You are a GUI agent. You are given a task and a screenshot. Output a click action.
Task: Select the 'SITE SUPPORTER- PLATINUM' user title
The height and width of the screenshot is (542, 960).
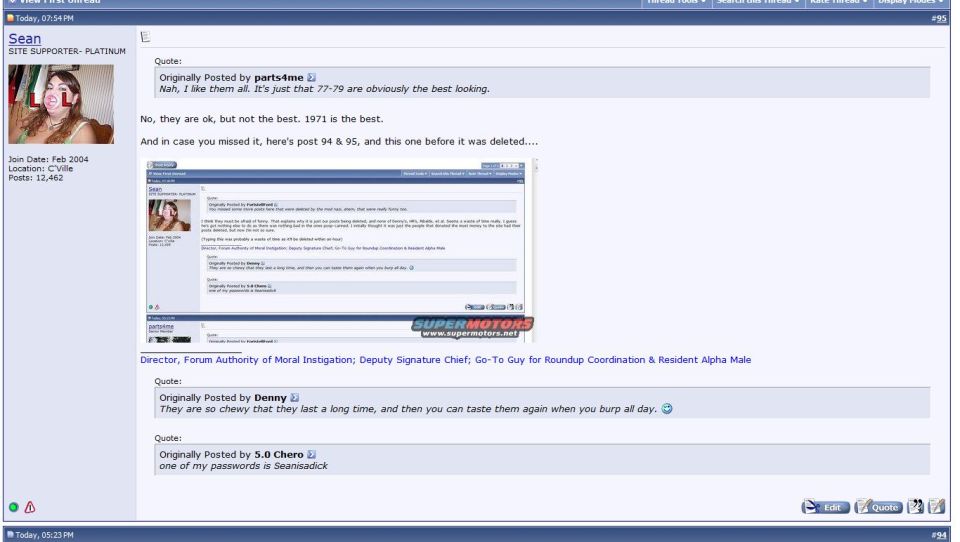tap(67, 51)
